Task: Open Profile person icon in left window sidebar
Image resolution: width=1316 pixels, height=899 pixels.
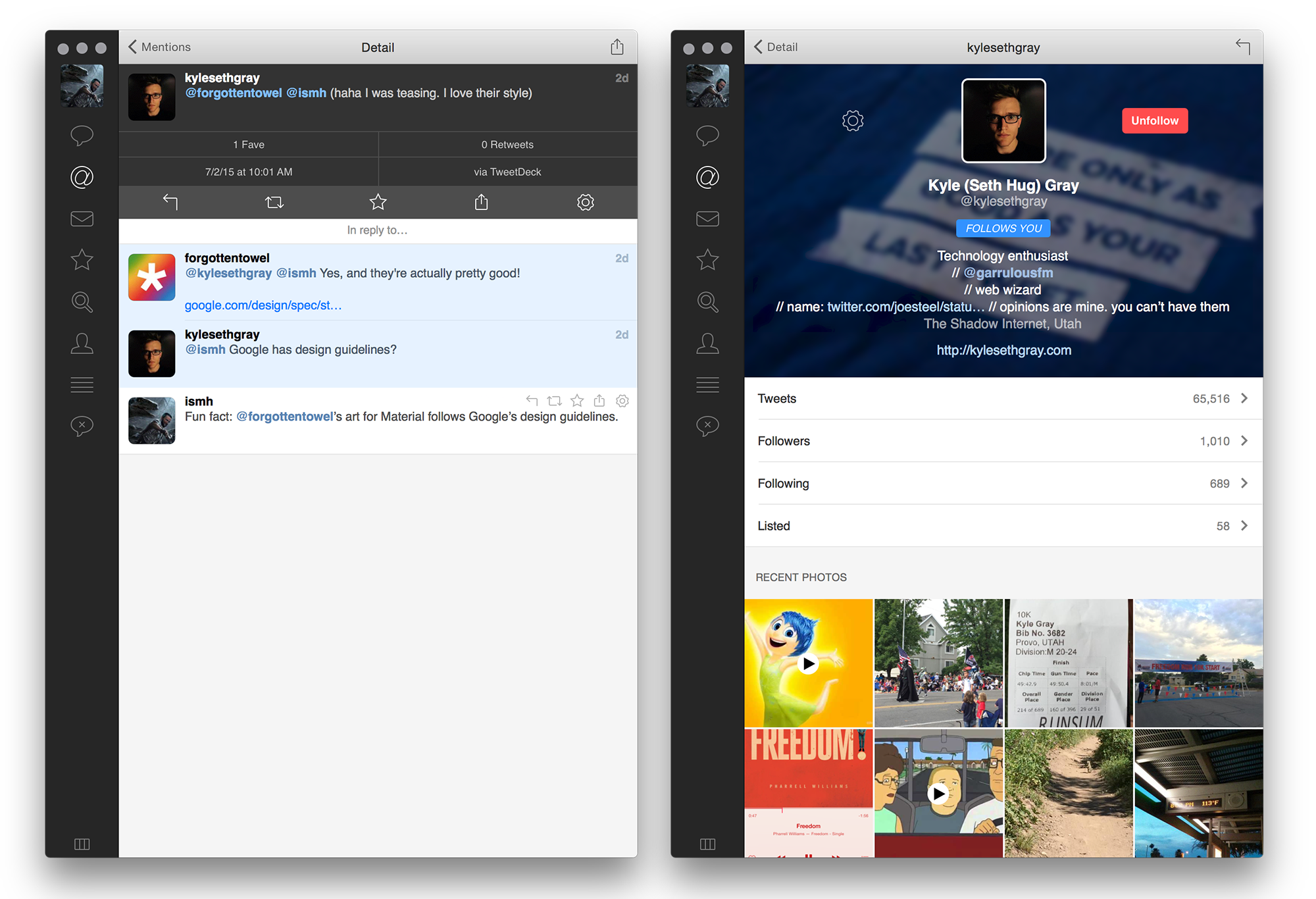Action: (x=82, y=343)
